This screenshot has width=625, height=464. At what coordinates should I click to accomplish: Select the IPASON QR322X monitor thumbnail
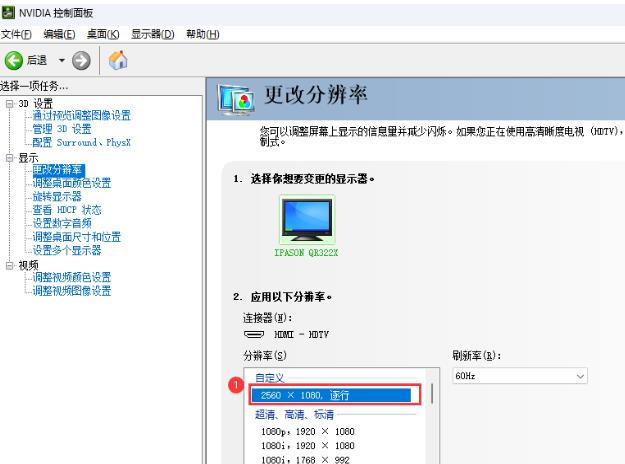[307, 220]
